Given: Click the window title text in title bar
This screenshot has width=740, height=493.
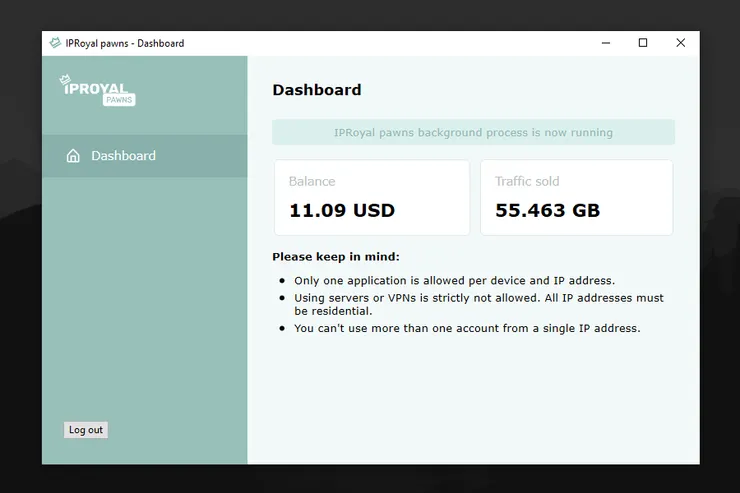Looking at the screenshot, I should (x=125, y=43).
